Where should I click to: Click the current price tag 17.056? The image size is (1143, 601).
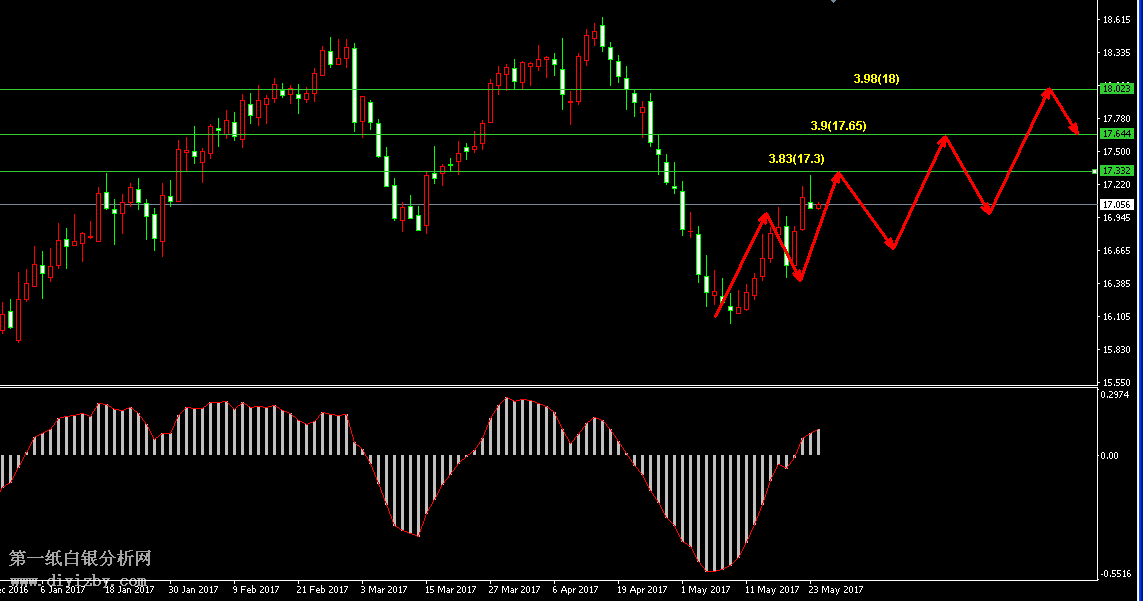(x=1115, y=204)
